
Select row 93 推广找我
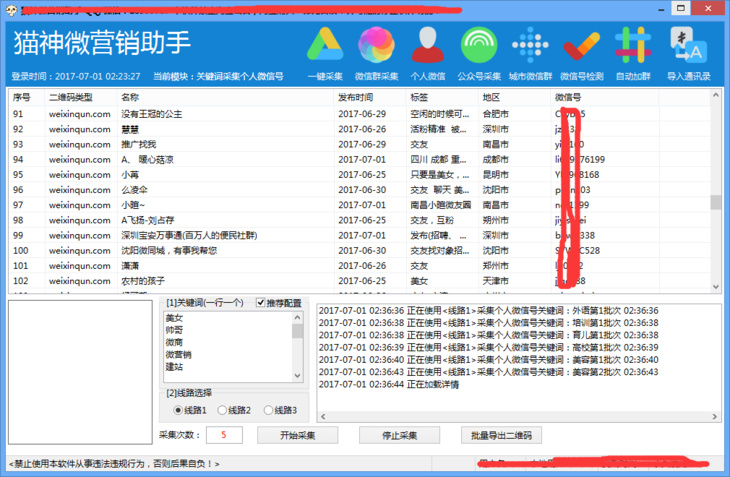pyautogui.click(x=358, y=144)
